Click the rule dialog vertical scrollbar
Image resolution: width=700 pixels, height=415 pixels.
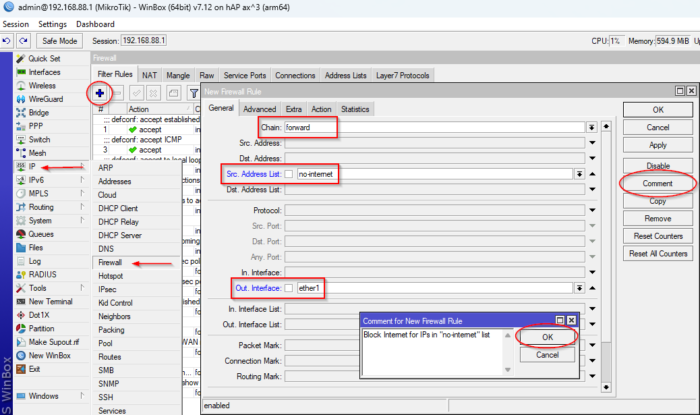[x=606, y=257]
